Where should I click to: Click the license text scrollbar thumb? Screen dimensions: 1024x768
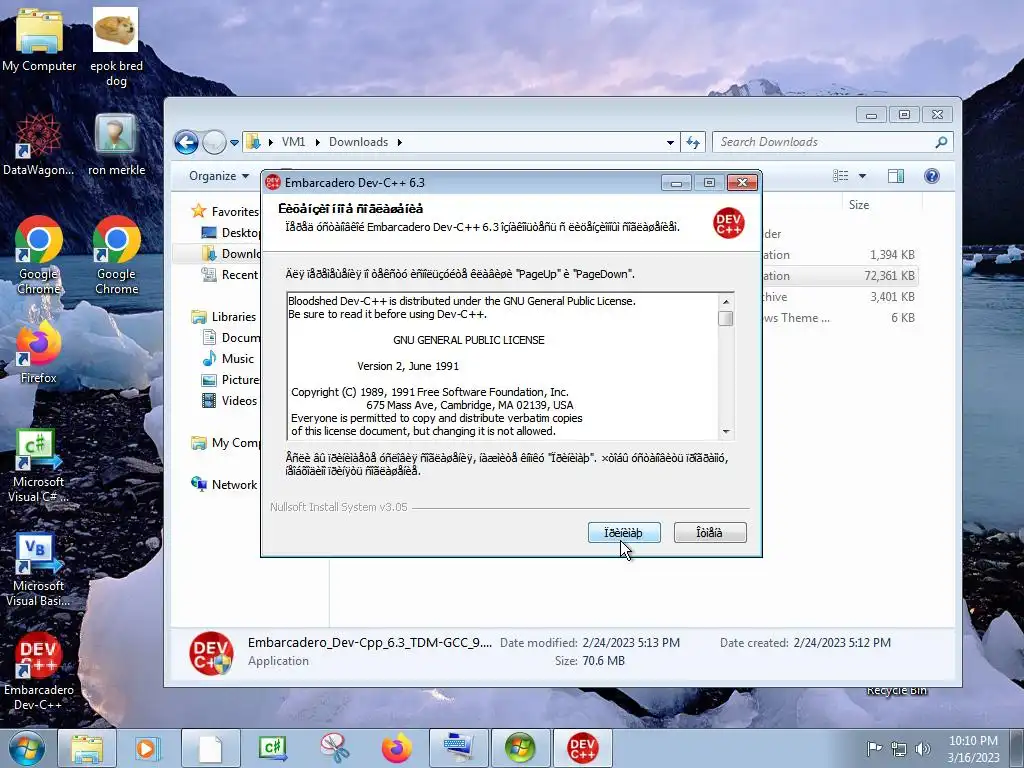(x=726, y=318)
